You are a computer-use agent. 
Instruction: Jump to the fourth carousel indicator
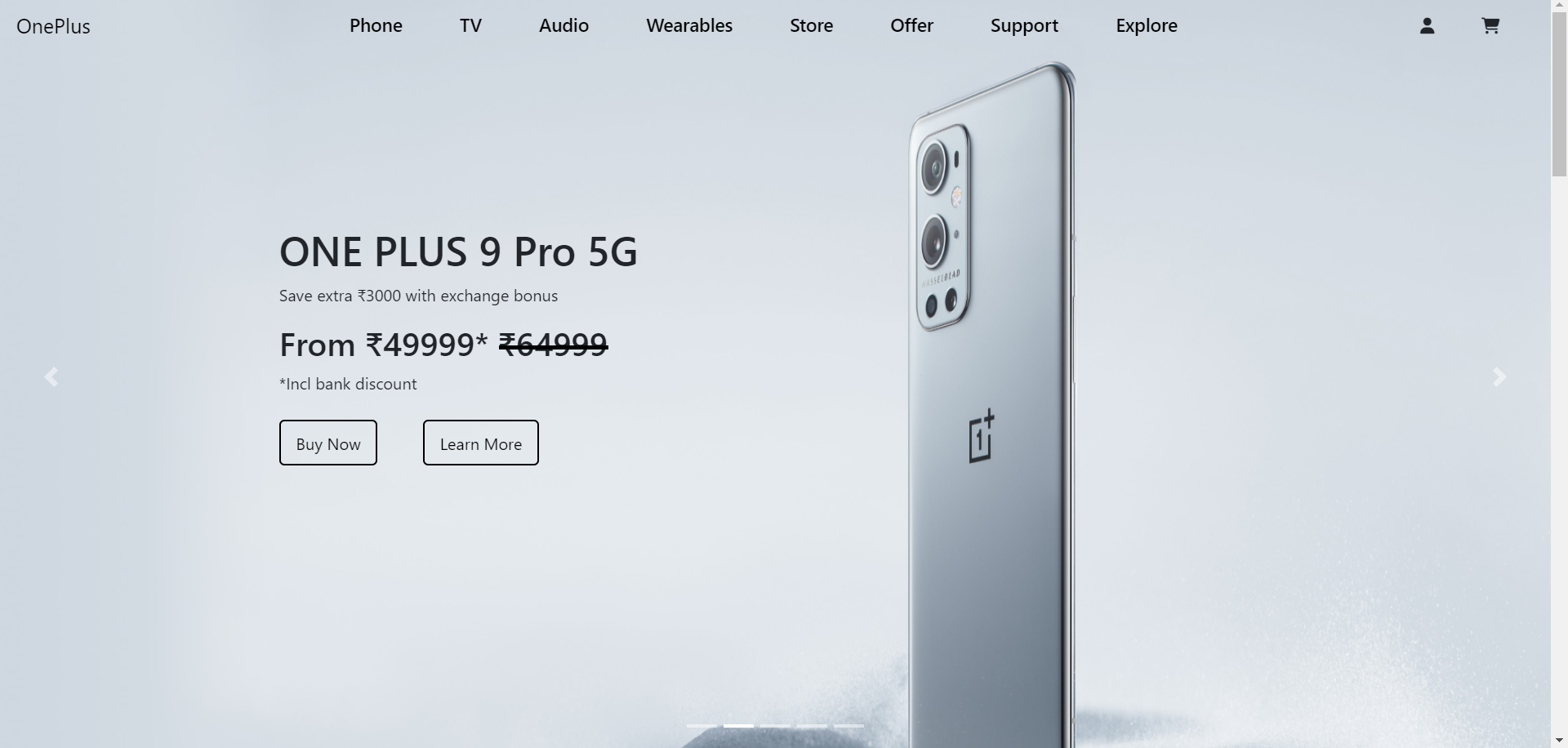(x=812, y=725)
